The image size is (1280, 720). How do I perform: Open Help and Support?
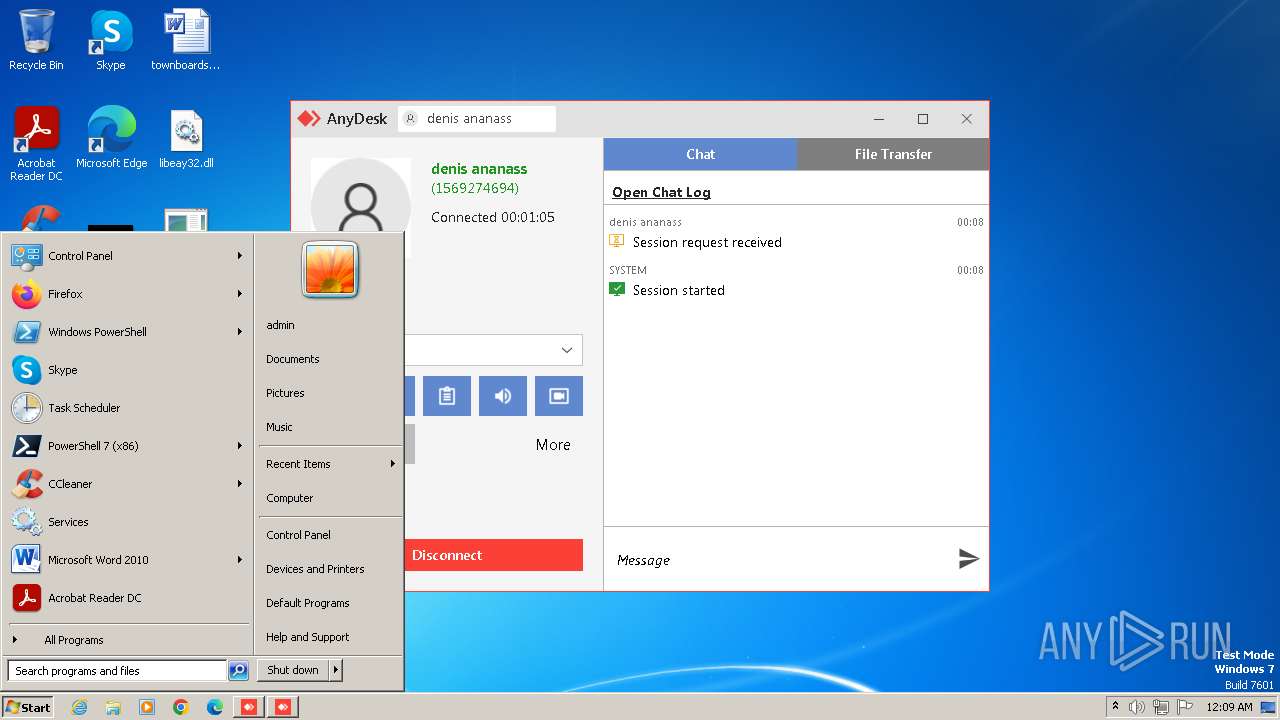(307, 637)
